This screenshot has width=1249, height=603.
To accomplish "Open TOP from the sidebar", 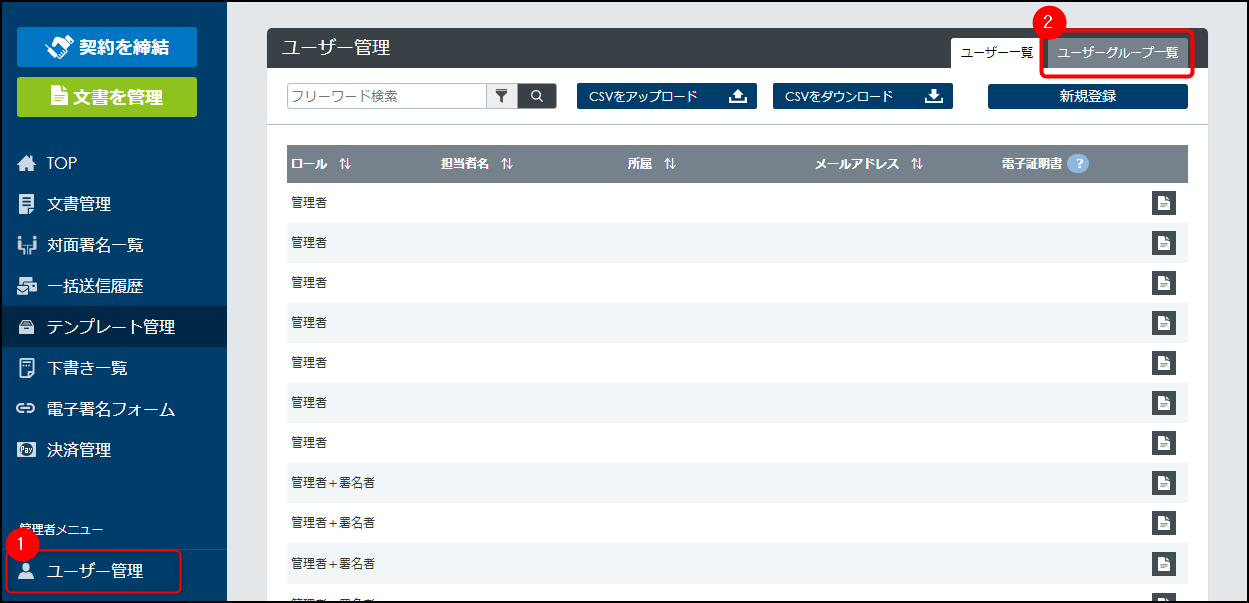I will point(61,163).
